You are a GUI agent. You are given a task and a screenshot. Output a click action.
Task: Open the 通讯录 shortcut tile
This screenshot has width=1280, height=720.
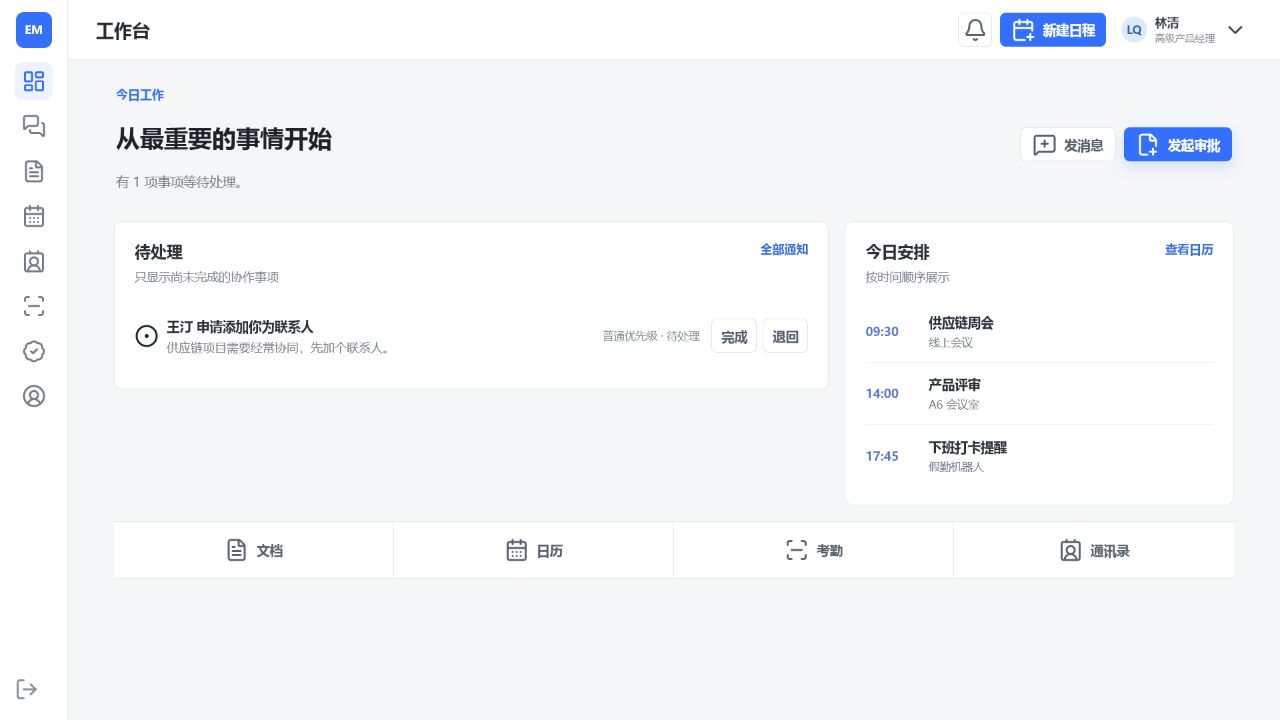(1094, 550)
